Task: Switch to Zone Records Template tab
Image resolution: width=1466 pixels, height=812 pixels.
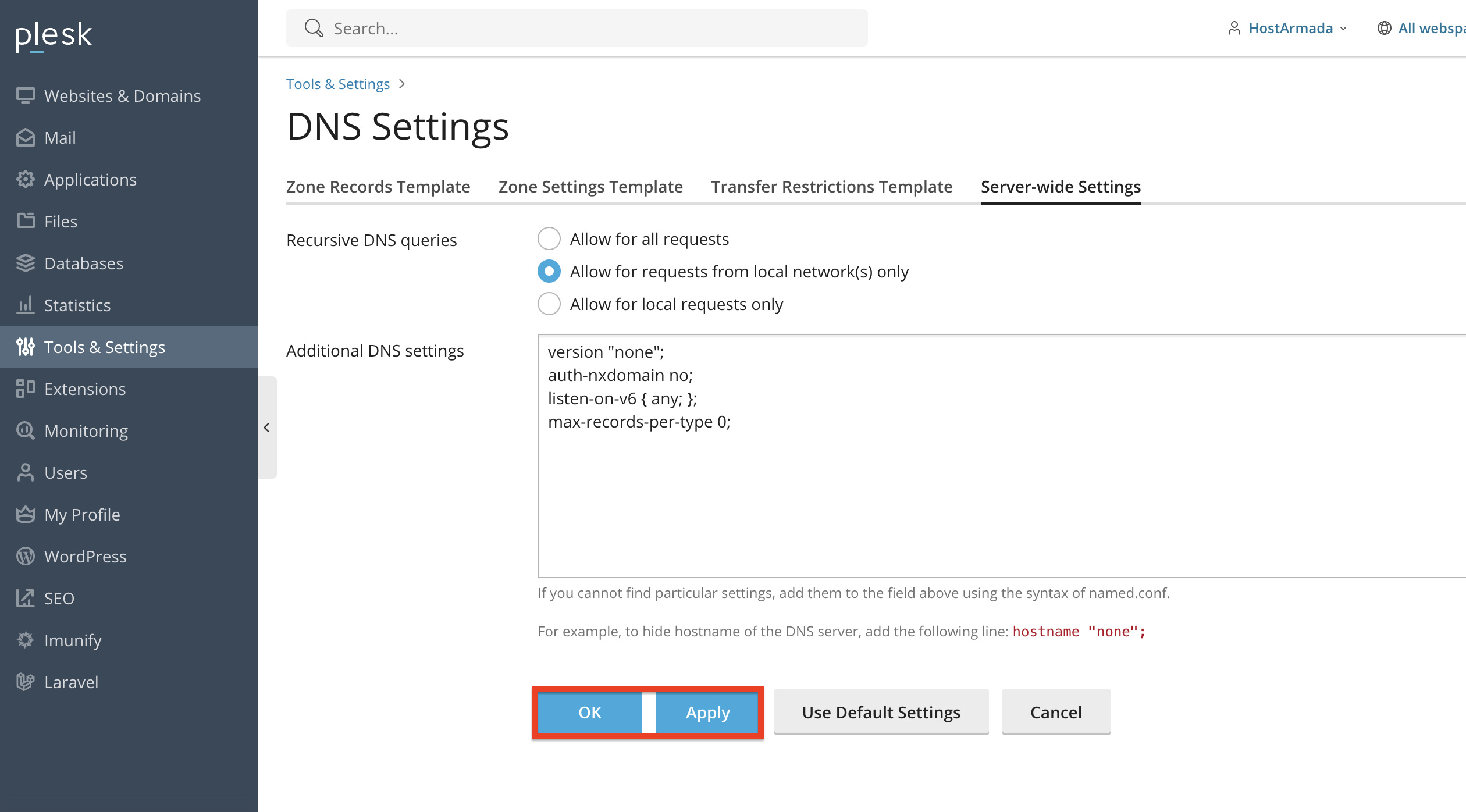Action: (x=378, y=187)
